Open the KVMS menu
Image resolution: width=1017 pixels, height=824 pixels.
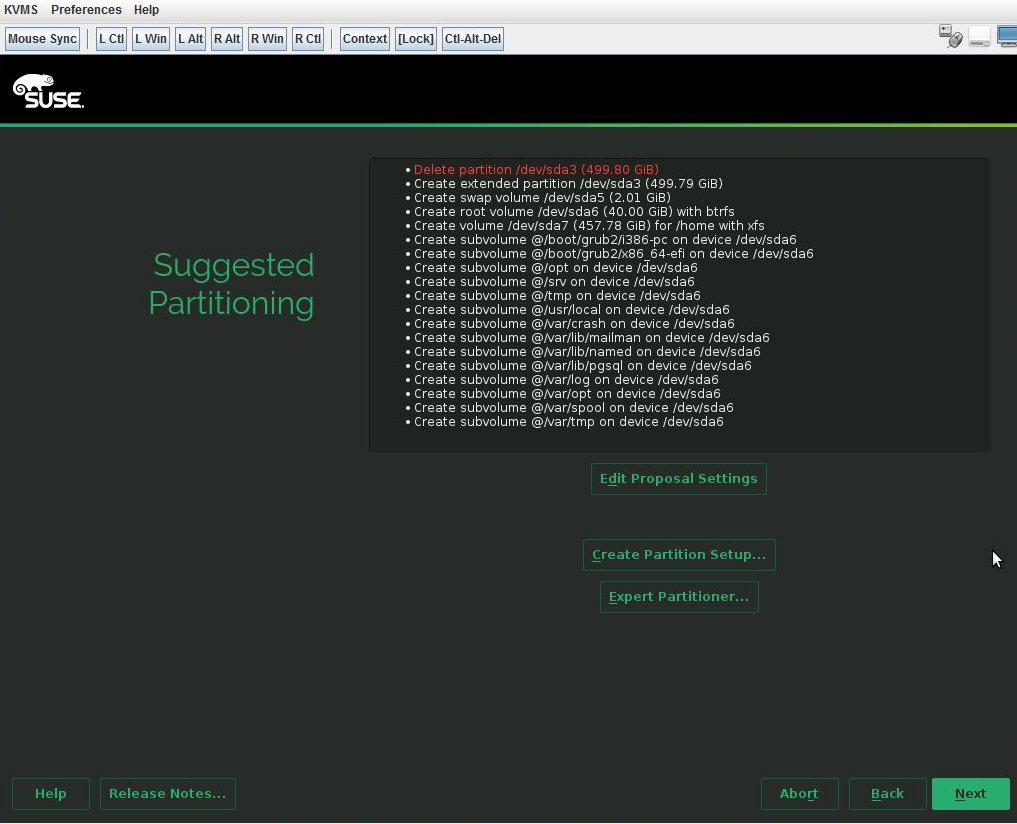point(20,10)
